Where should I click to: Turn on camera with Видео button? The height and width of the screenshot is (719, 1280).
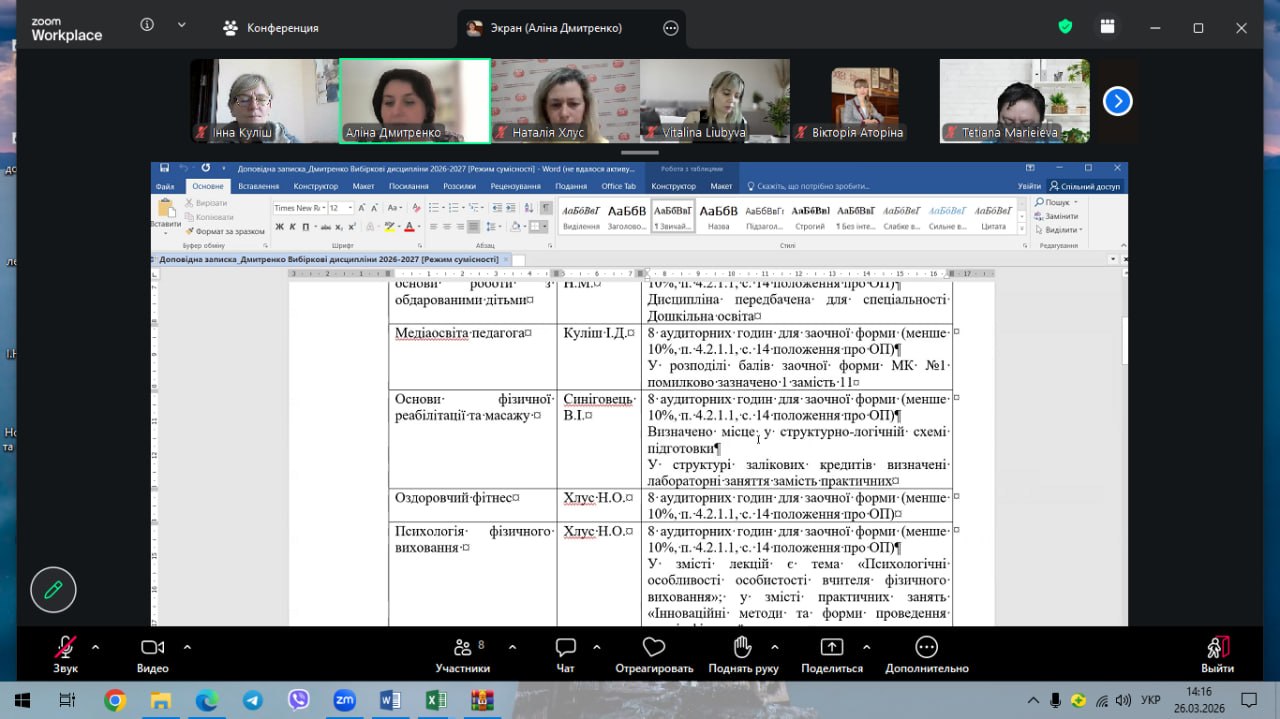152,648
